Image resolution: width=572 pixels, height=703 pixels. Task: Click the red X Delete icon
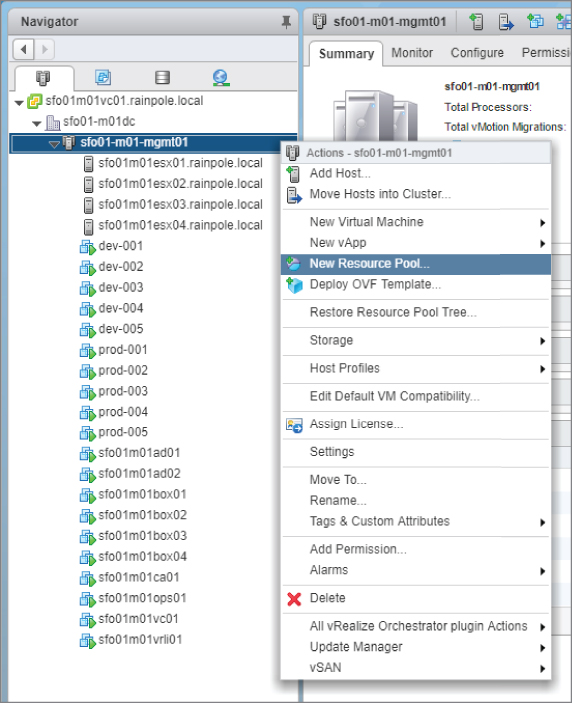[294, 599]
